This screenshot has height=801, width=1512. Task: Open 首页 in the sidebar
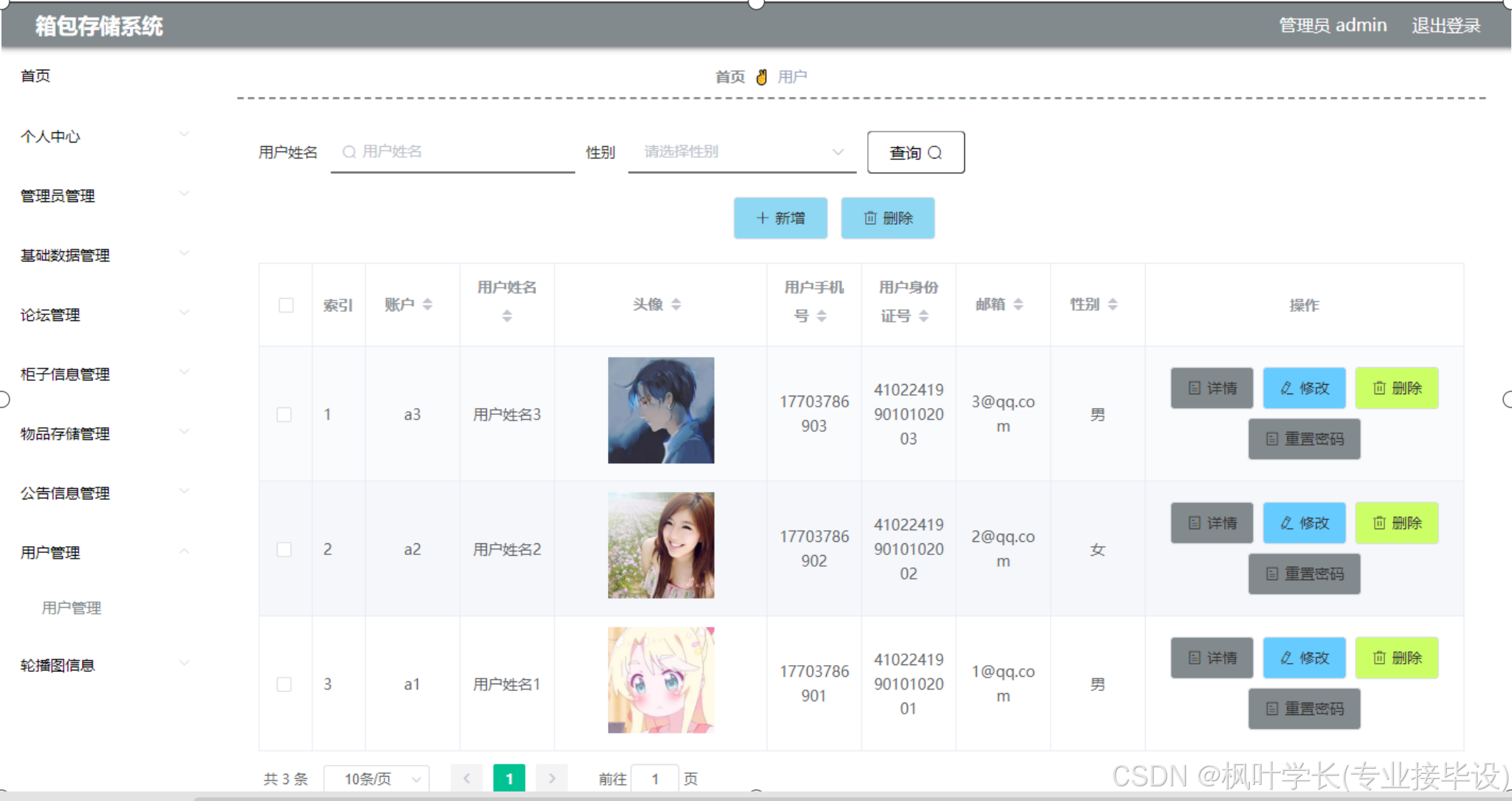pyautogui.click(x=35, y=76)
